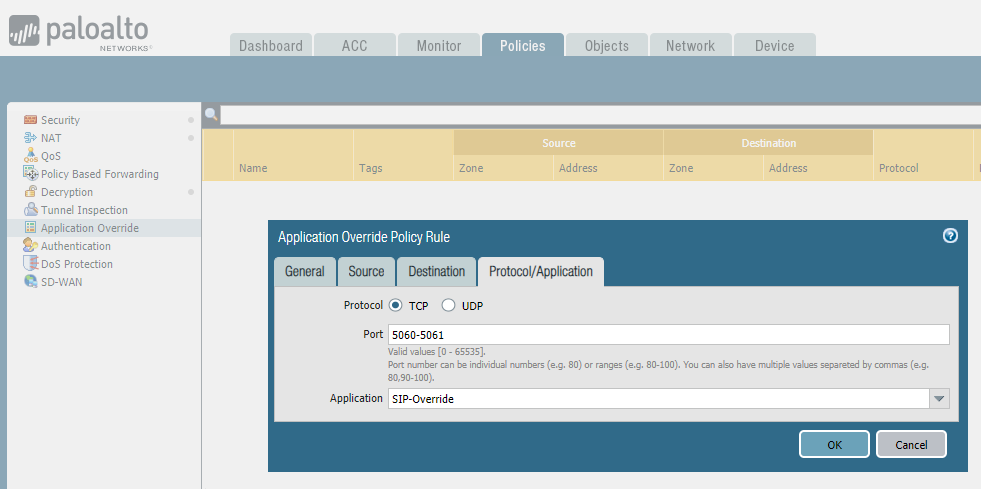Switch to the ACC tab
Viewport: 981px width, 489px height.
coord(355,46)
